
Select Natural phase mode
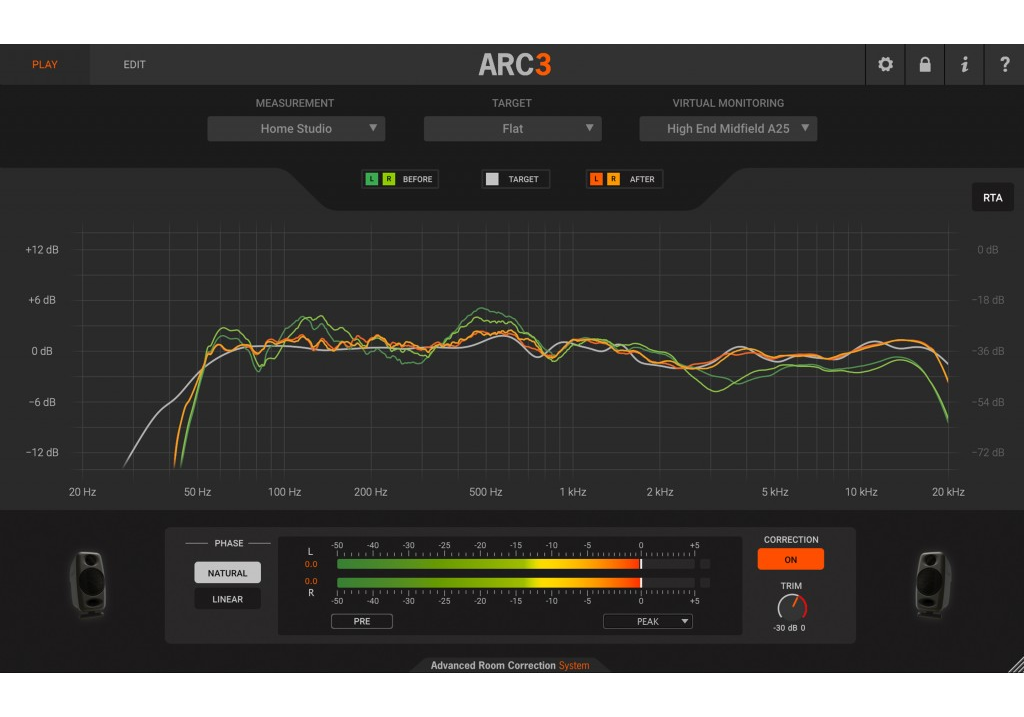click(227, 573)
